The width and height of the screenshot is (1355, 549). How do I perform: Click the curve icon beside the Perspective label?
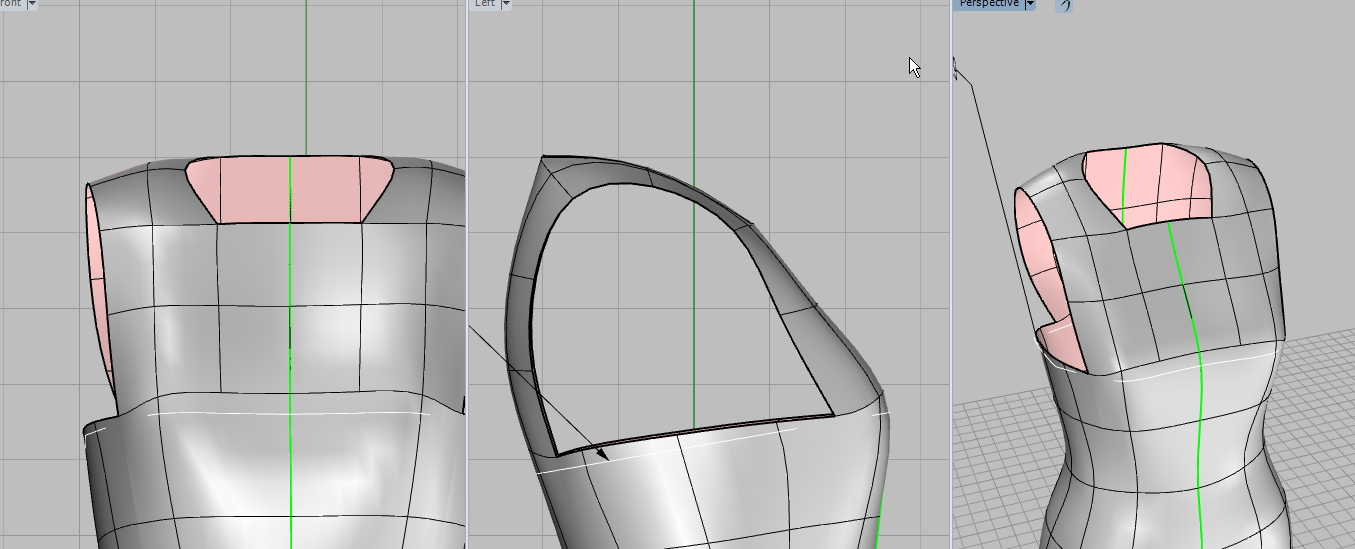(x=1064, y=5)
